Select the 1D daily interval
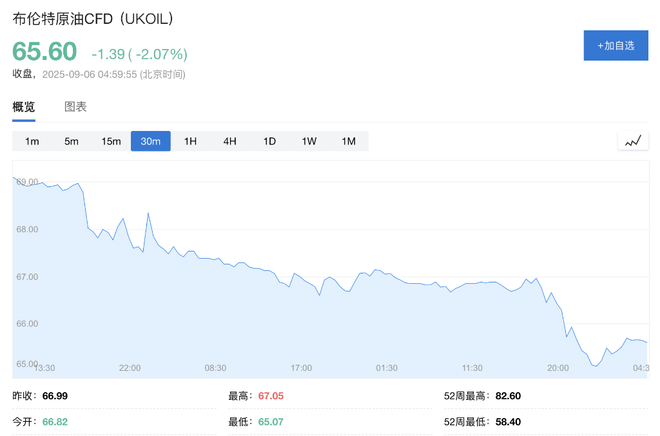The width and height of the screenshot is (660, 436). point(269,141)
